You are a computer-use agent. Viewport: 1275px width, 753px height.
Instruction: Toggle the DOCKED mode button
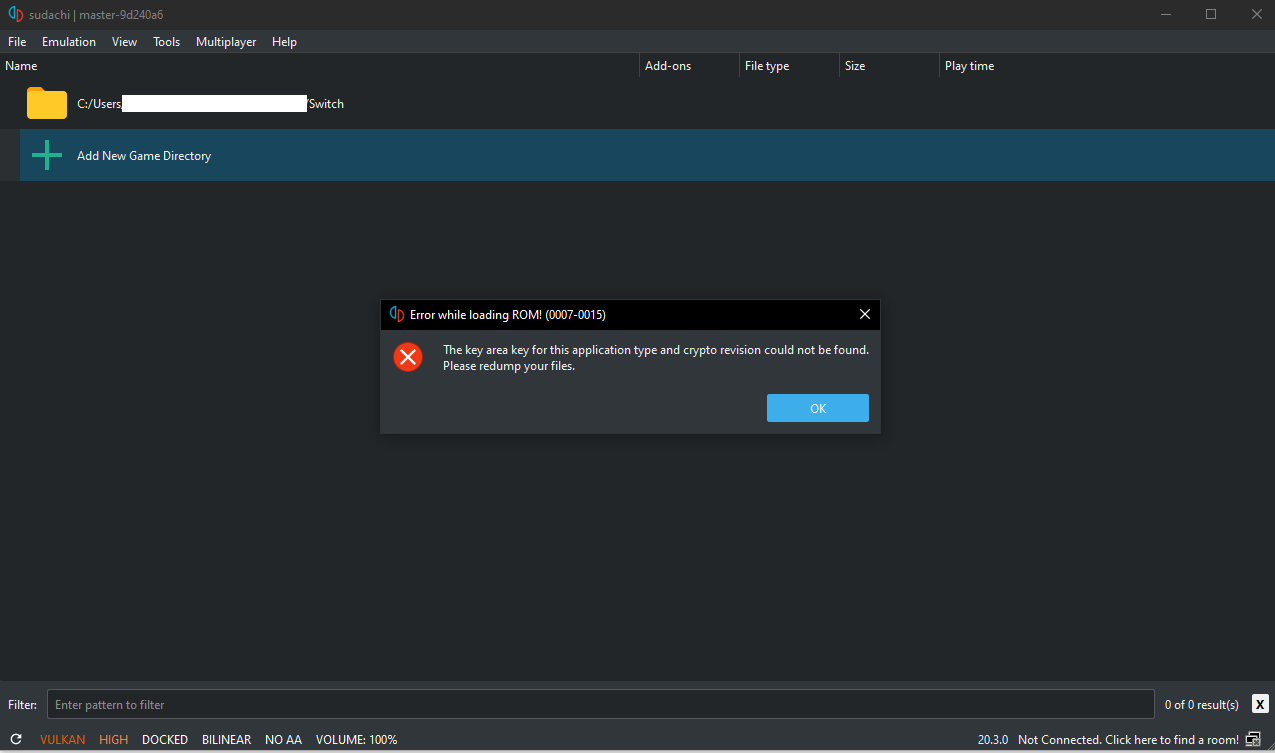pyautogui.click(x=165, y=740)
